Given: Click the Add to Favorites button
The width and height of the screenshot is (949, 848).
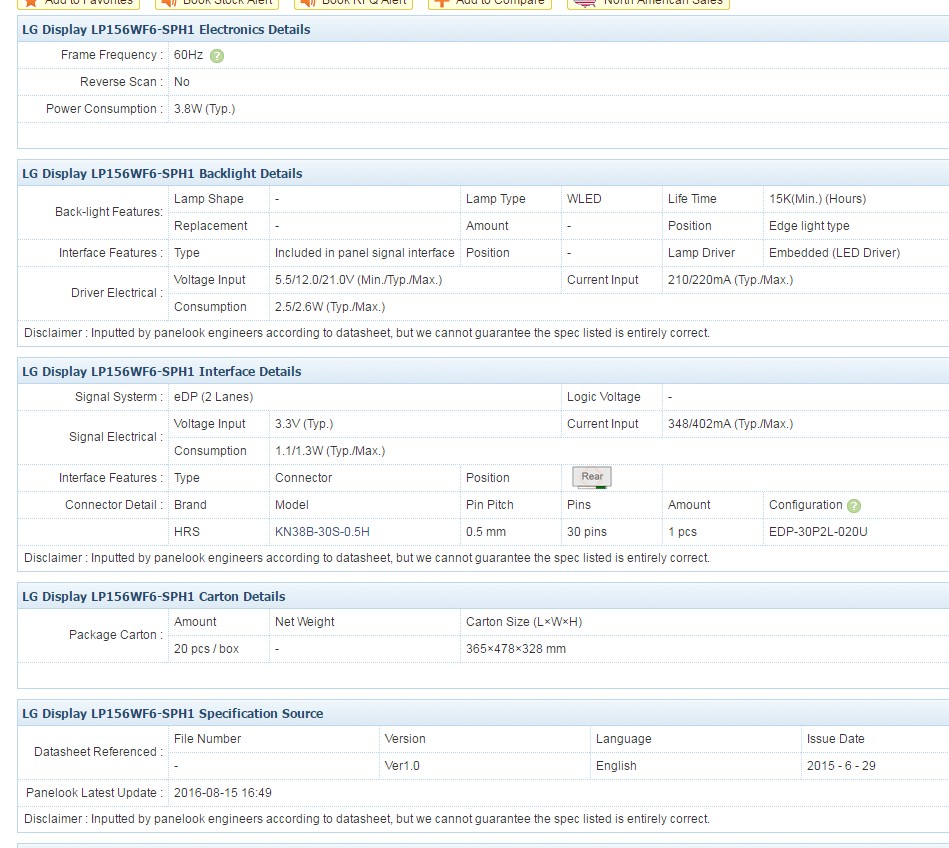Looking at the screenshot, I should [79, 2].
